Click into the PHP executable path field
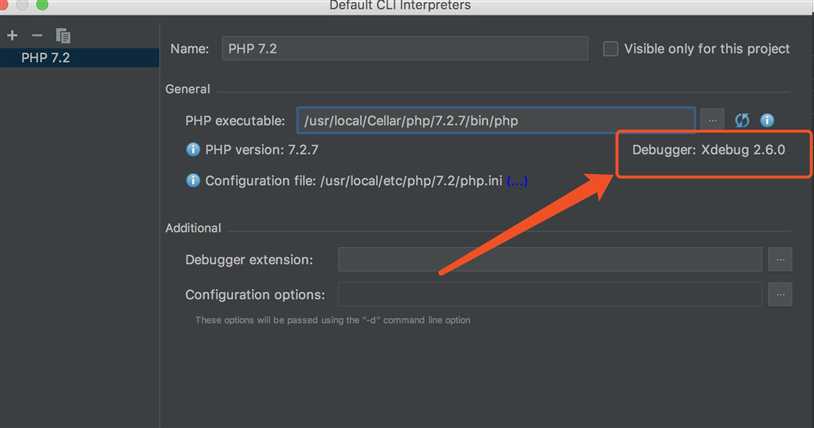Screen dimensions: 814x428 (496, 121)
